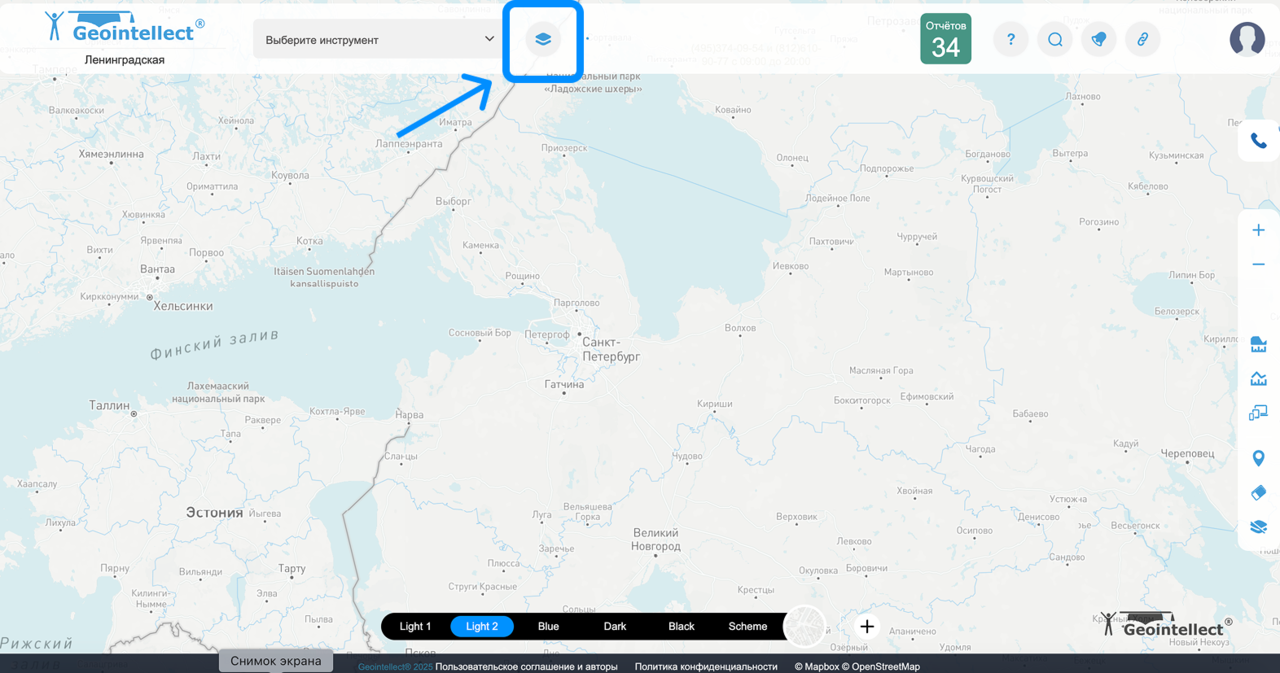
Task: Click the round map style thumbnail
Action: [x=805, y=627]
